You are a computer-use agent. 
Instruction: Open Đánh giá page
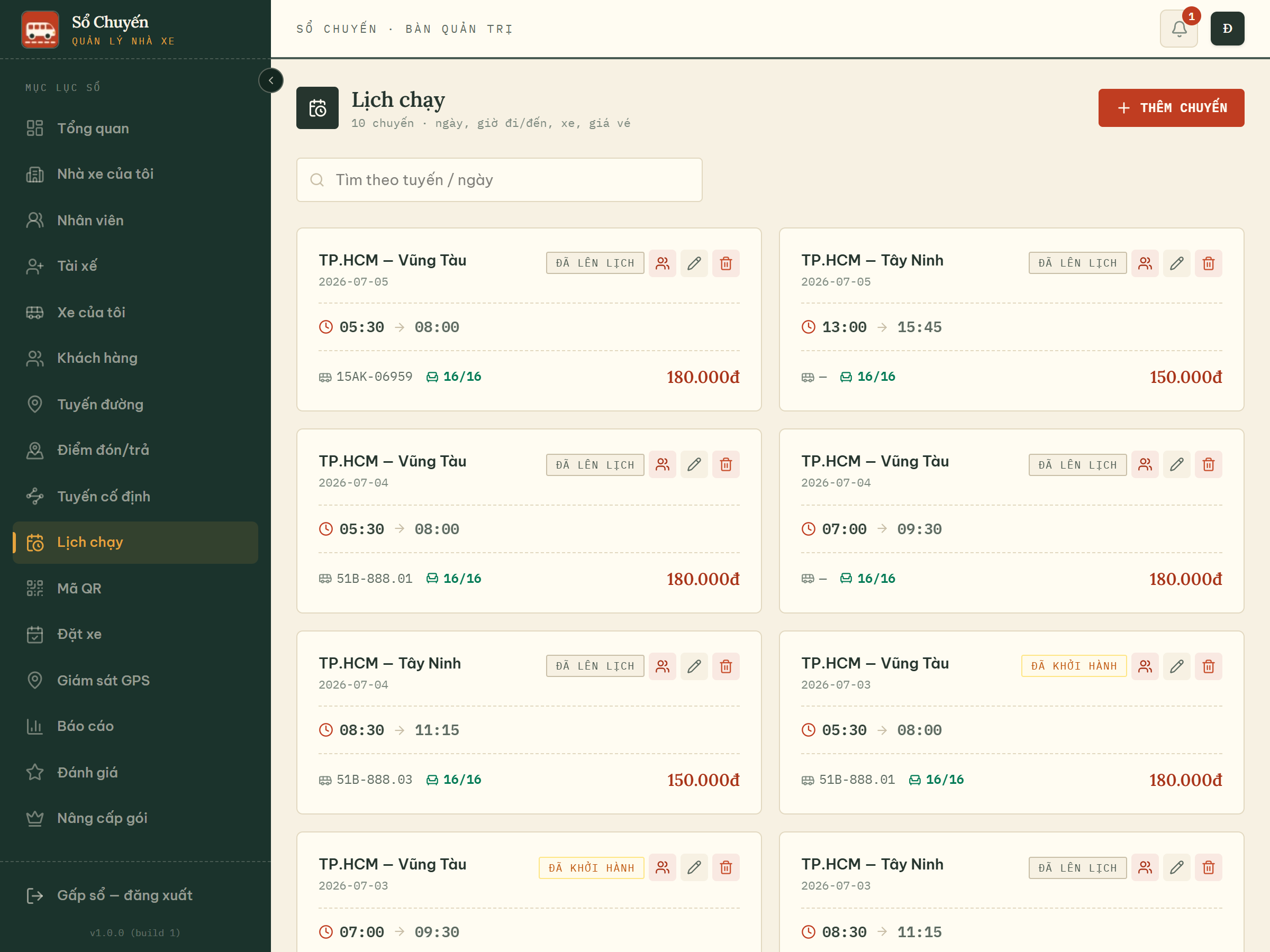click(x=135, y=772)
